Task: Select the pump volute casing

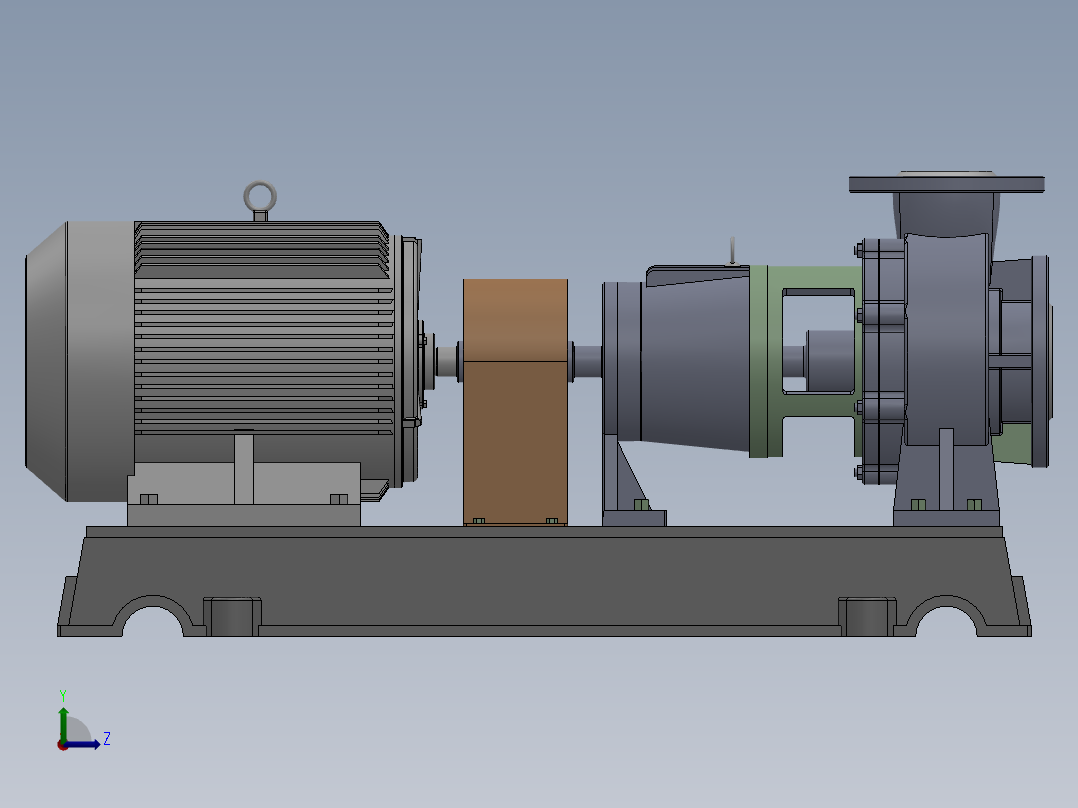Action: point(947,340)
